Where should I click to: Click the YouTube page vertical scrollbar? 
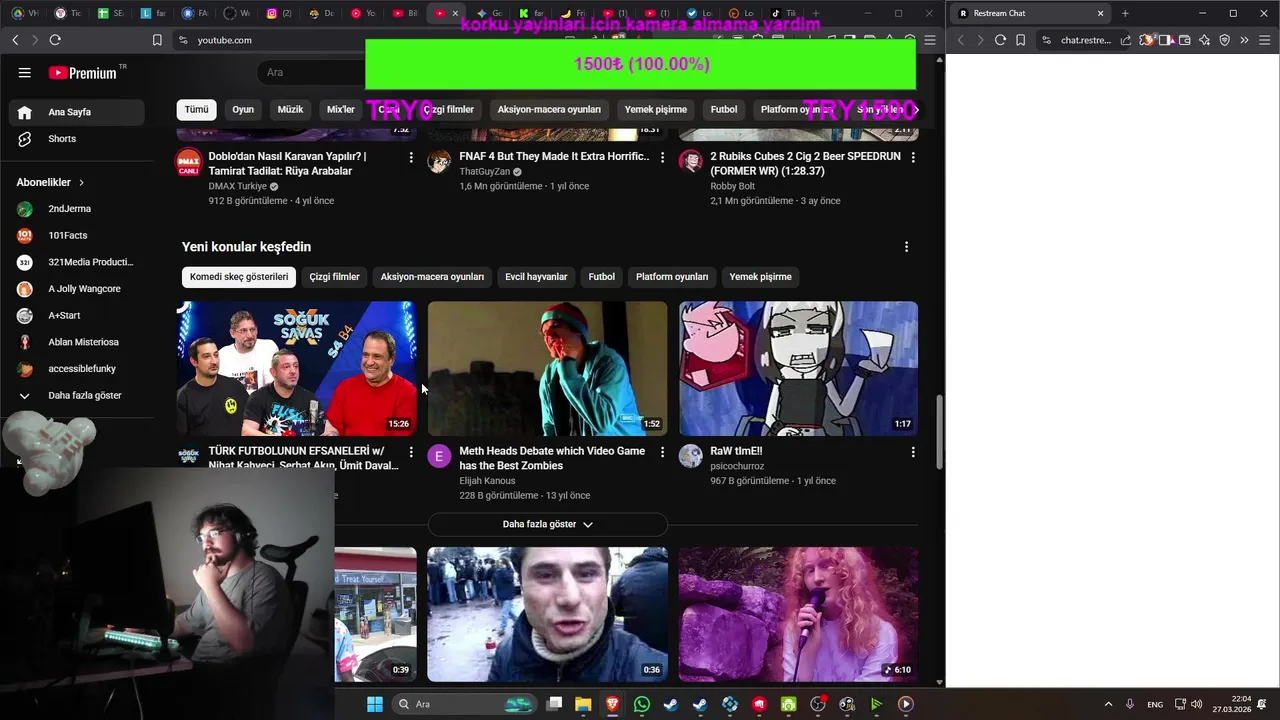939,432
